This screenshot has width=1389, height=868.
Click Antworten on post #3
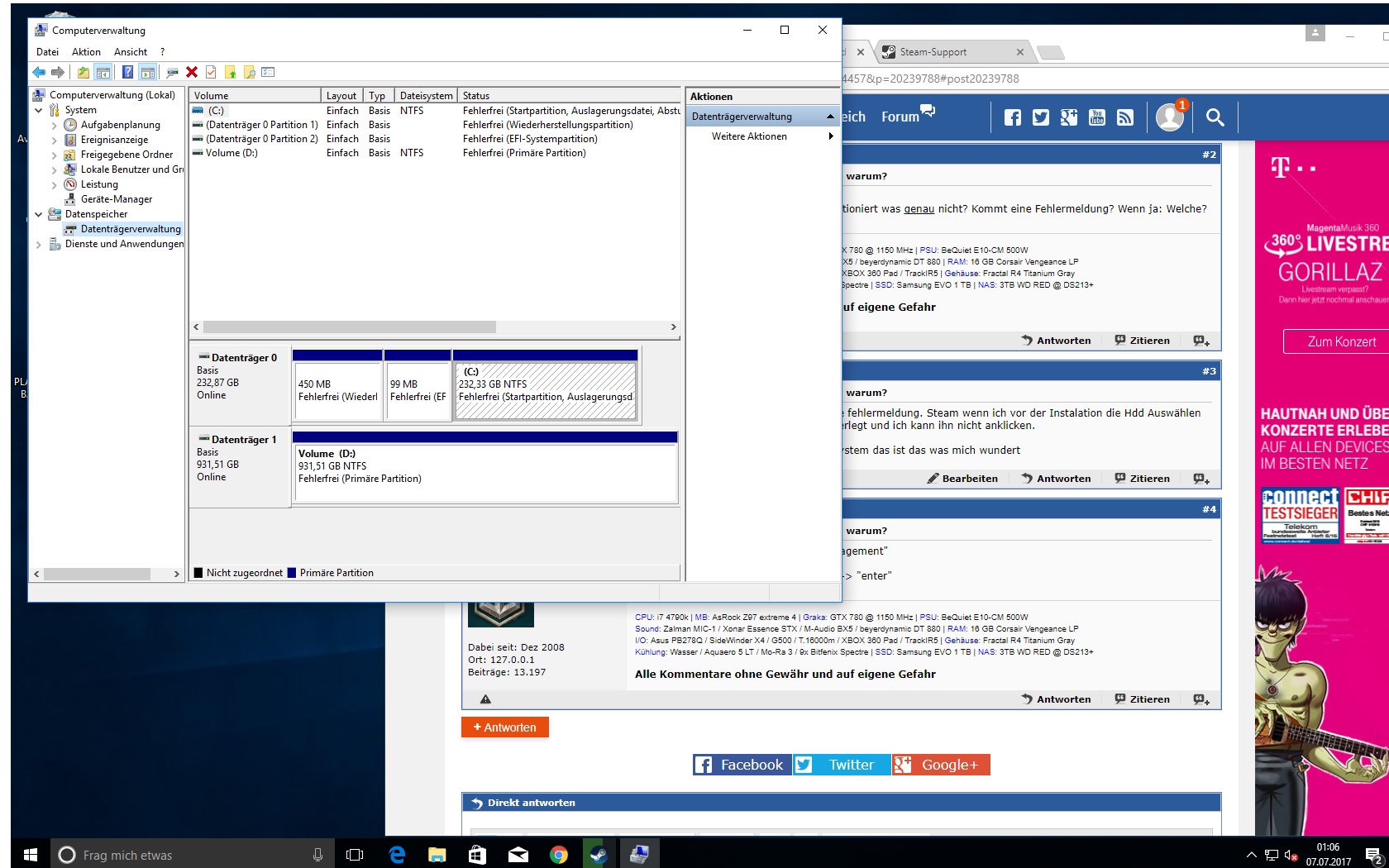pyautogui.click(x=1056, y=479)
